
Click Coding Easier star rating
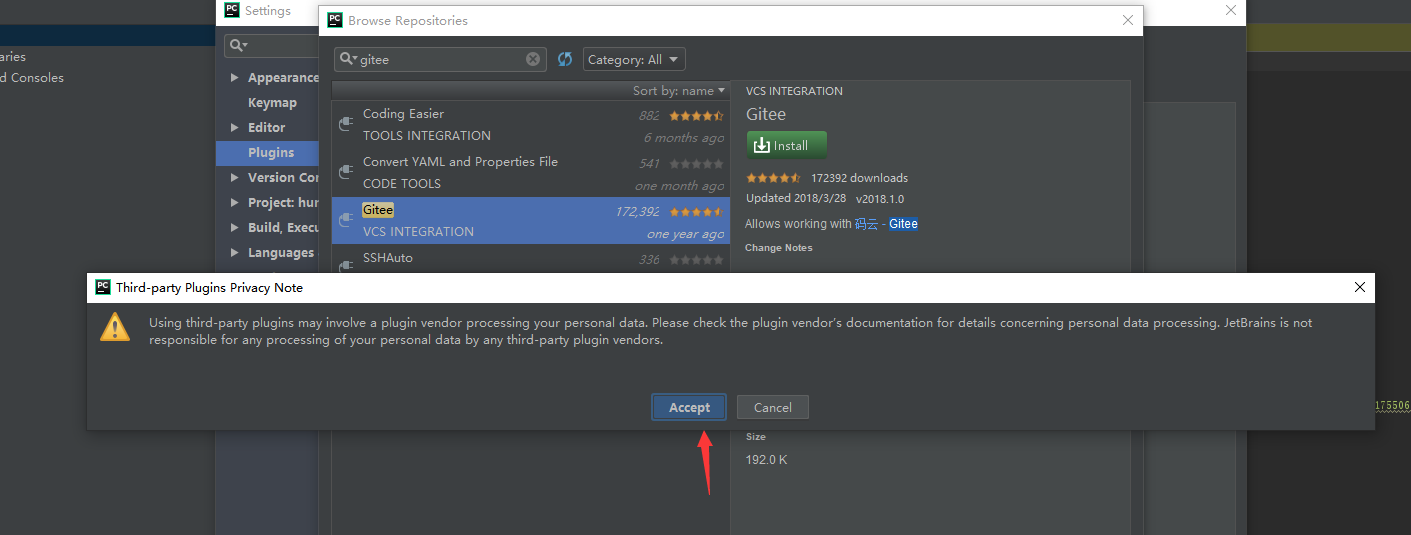[x=695, y=116]
